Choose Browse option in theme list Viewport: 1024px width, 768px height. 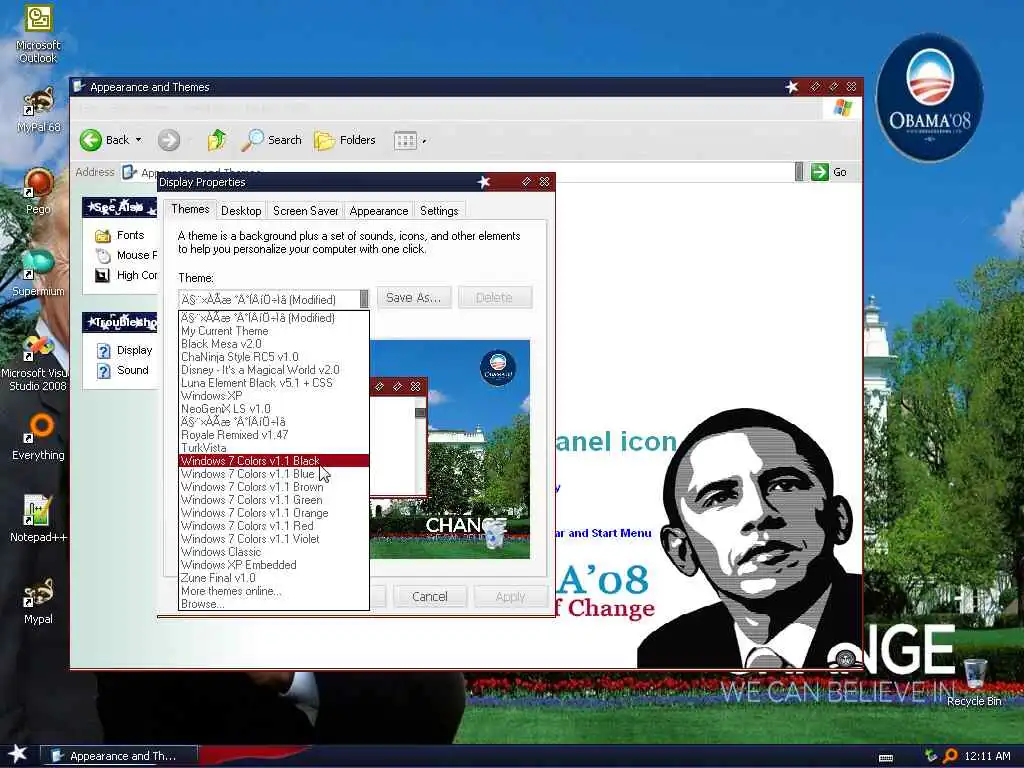pos(274,604)
